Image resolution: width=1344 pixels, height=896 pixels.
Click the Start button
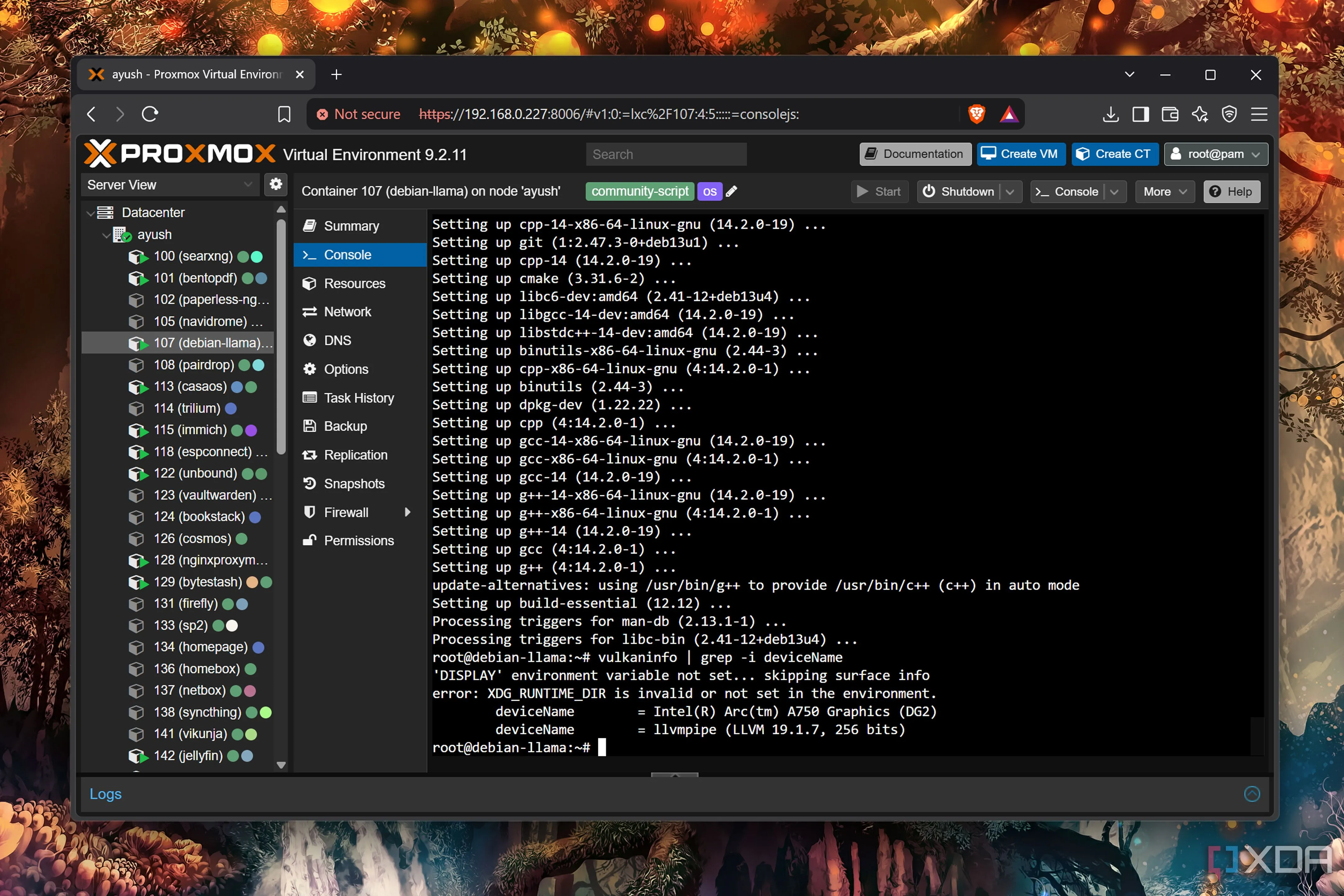pos(880,192)
